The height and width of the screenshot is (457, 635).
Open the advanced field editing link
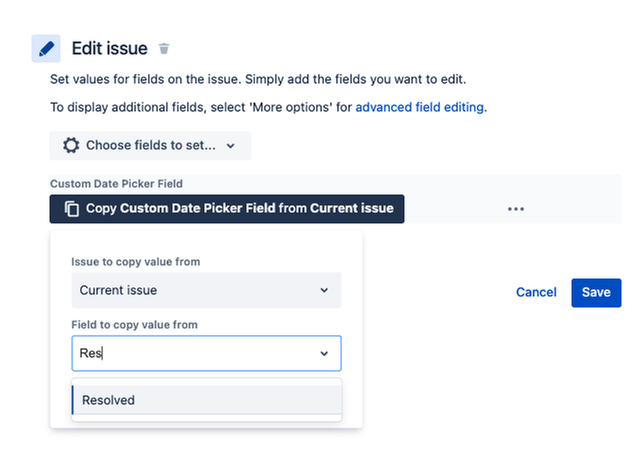pyautogui.click(x=420, y=107)
